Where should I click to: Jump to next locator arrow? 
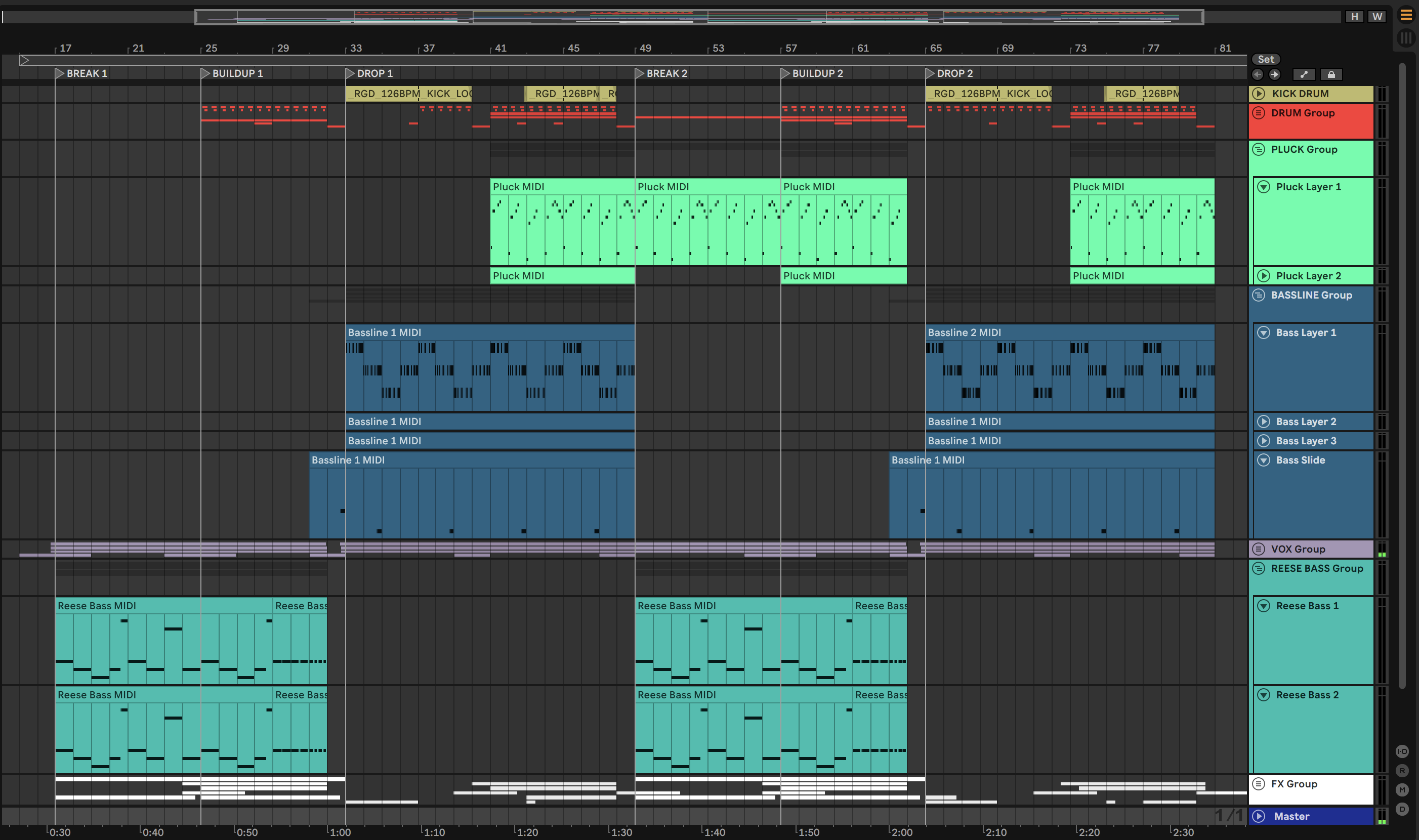pos(1275,74)
